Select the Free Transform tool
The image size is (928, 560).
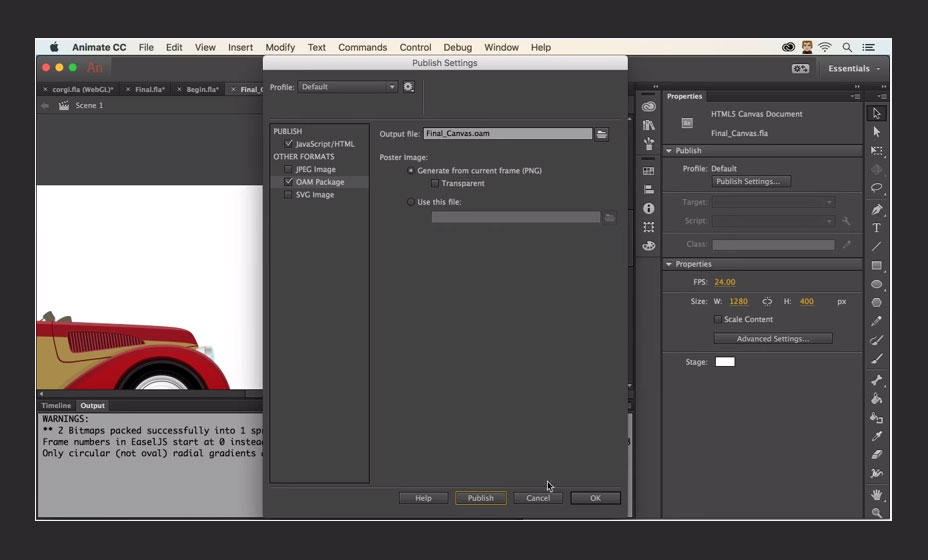[x=877, y=151]
